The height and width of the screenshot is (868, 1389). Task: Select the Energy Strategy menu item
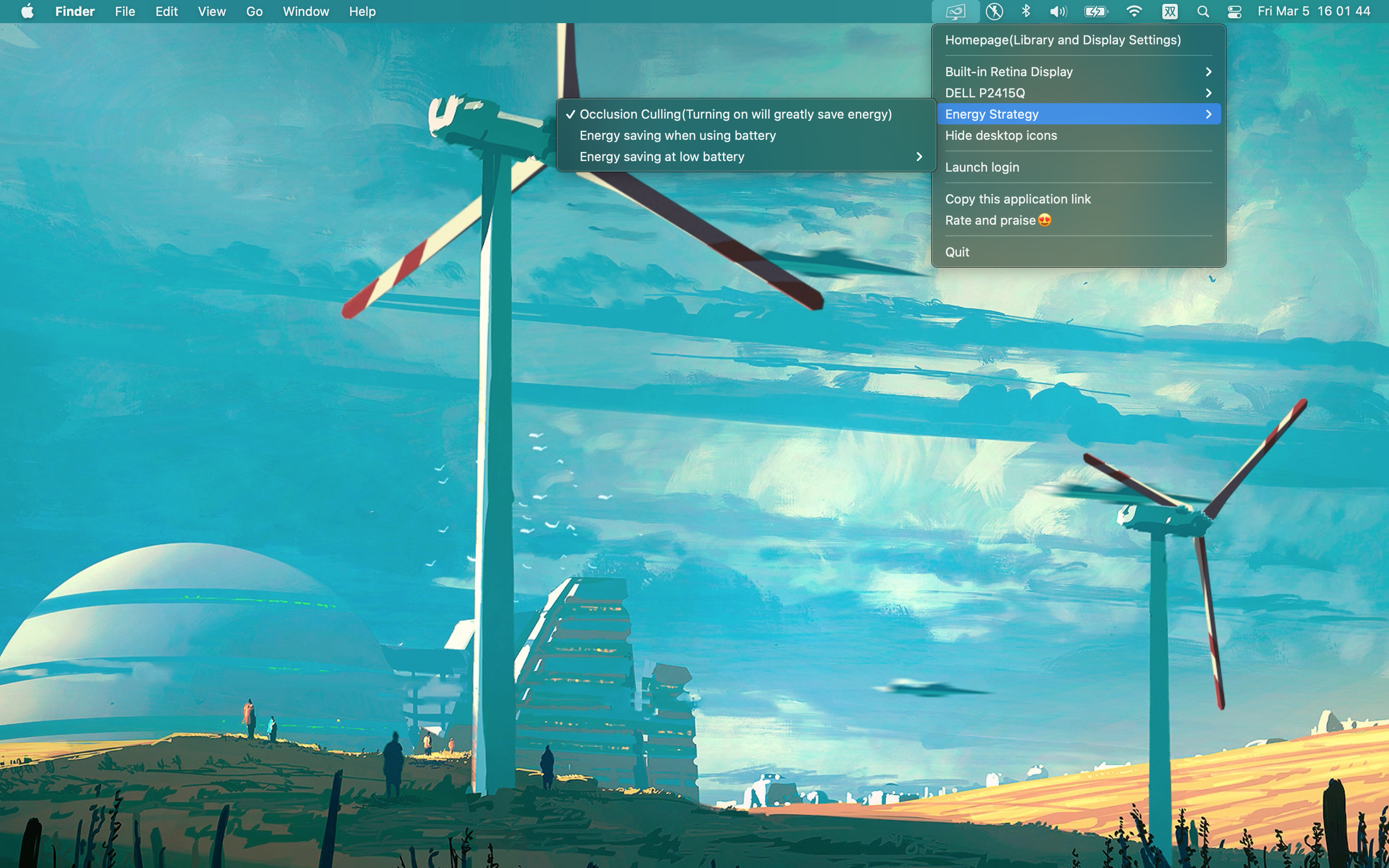[1078, 114]
